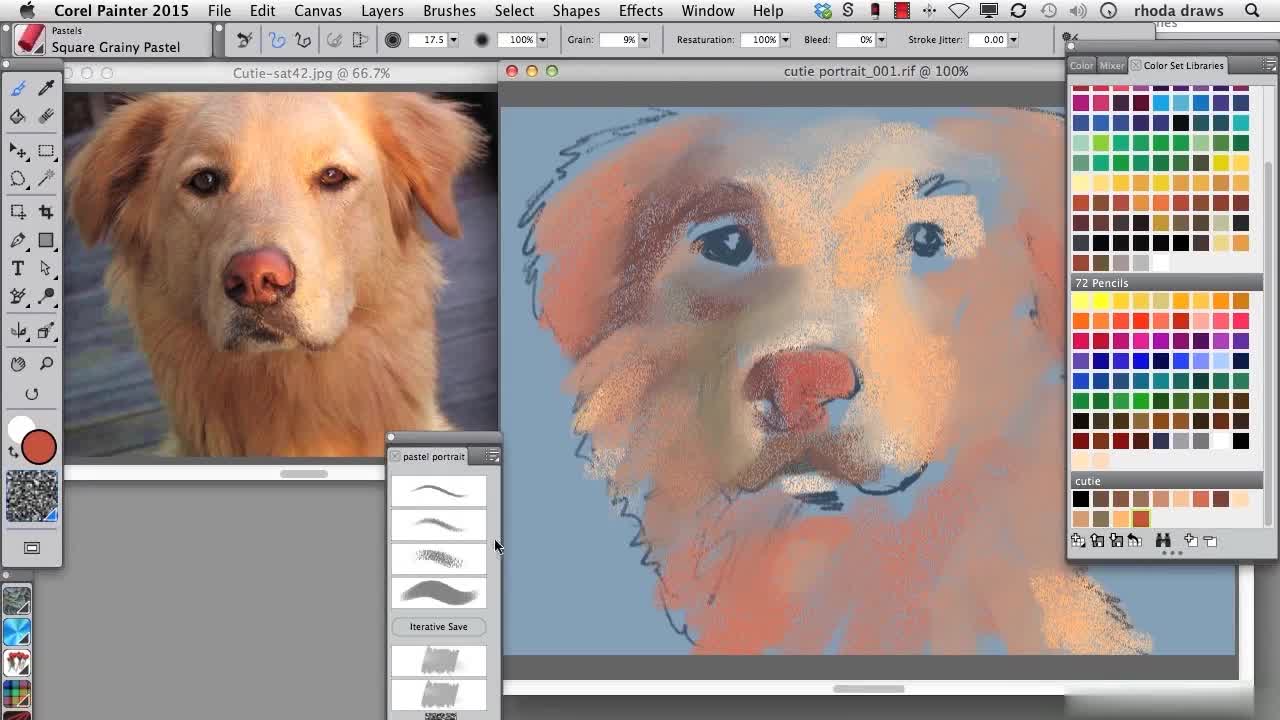Click the Reset tool icon in property bar

[244, 40]
